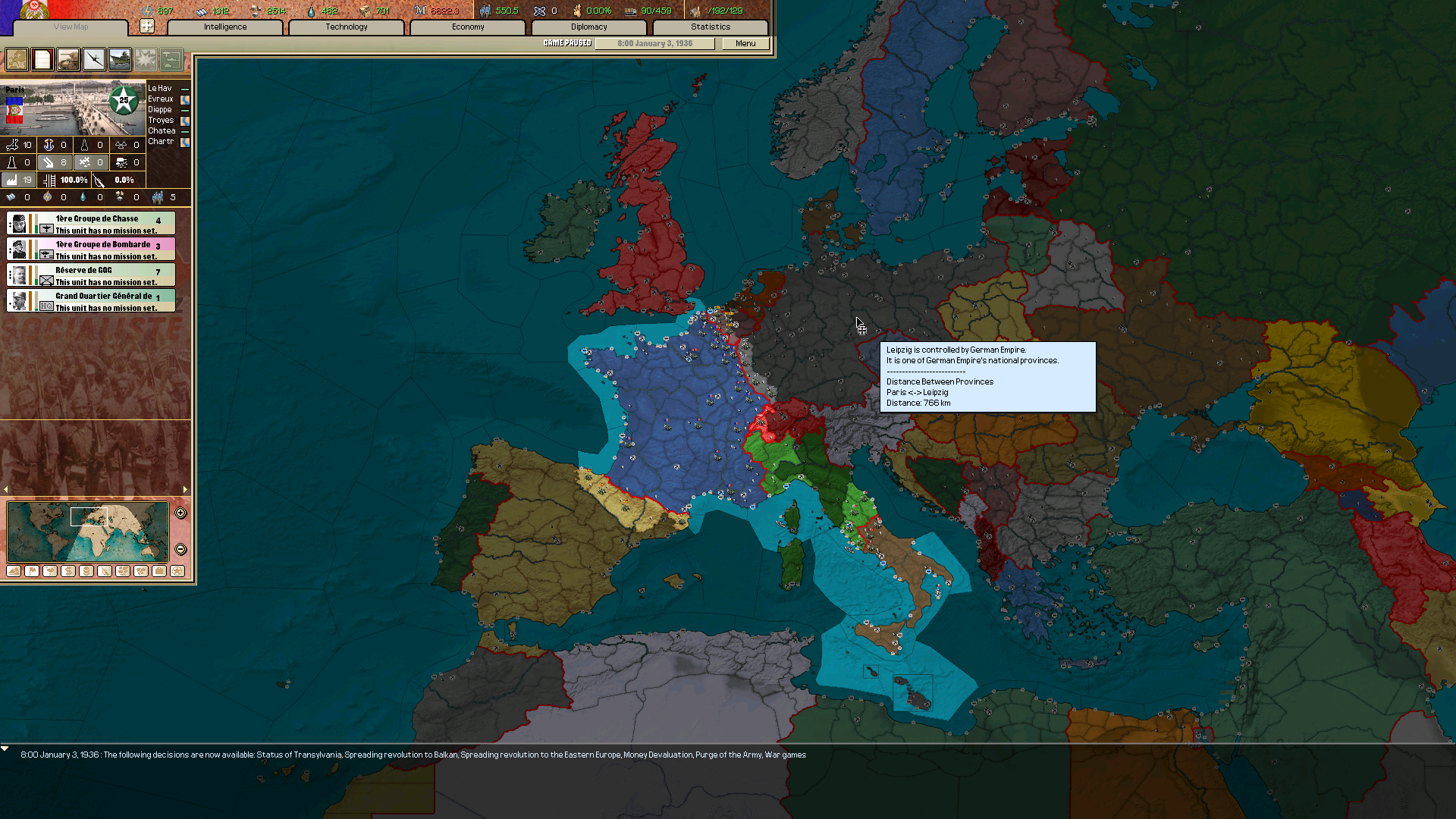Select Chartr in adjacent provinces list
The height and width of the screenshot is (819, 1456).
pyautogui.click(x=161, y=142)
